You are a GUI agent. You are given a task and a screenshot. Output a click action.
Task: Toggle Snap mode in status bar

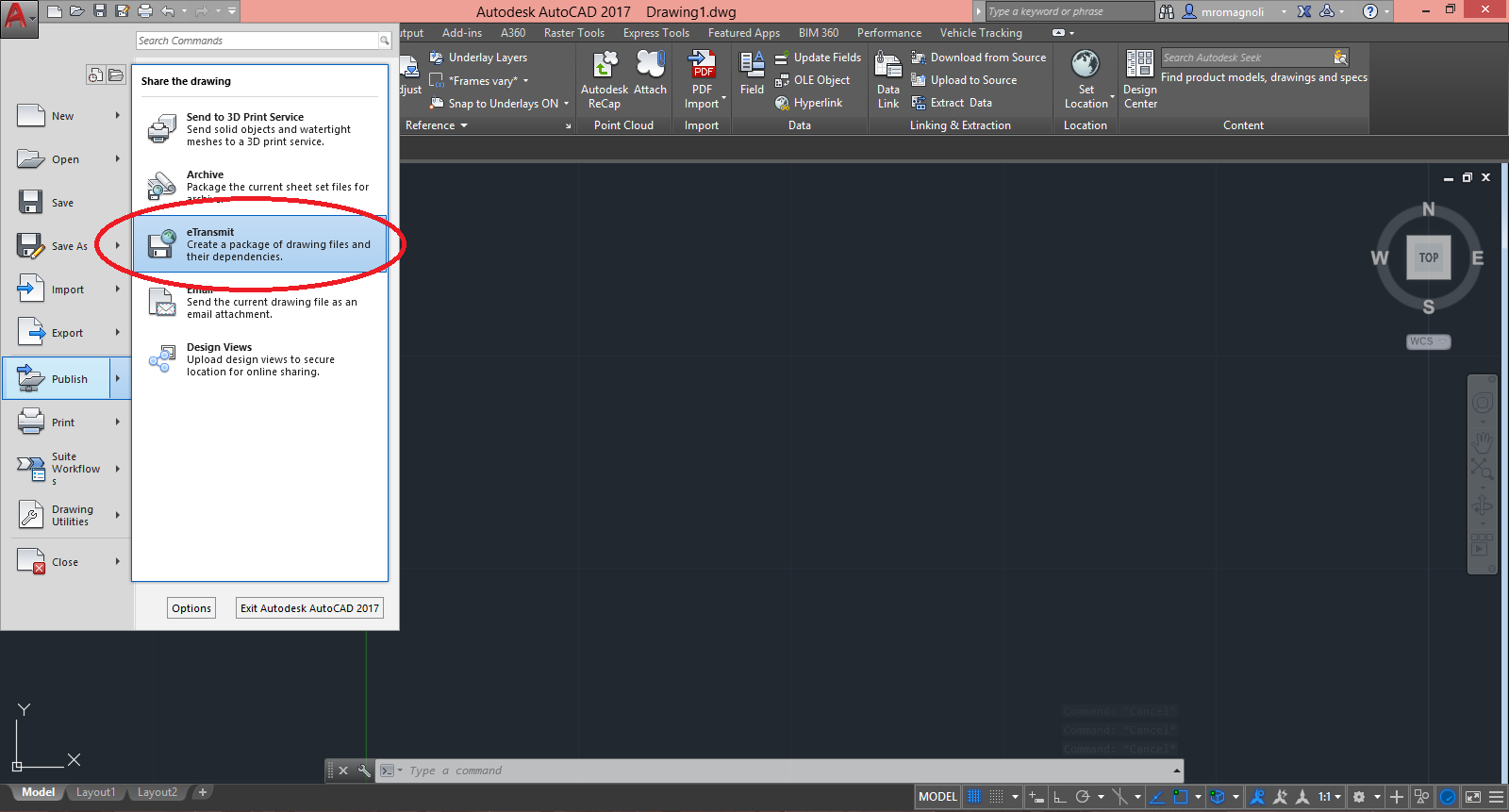[x=996, y=797]
